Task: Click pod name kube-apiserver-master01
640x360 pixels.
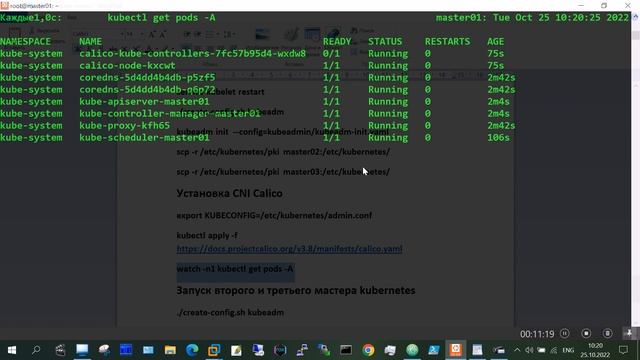Action: coord(144,102)
